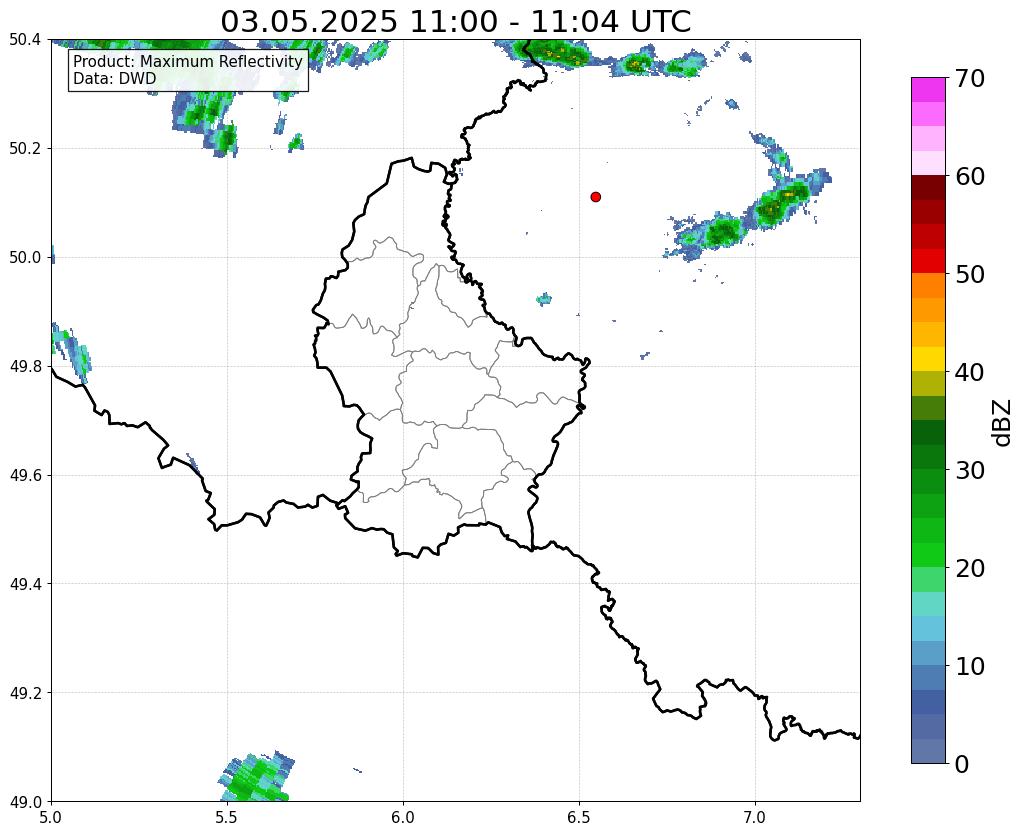
Task: Click the latitude axis label 50.0
Action: tap(25, 258)
